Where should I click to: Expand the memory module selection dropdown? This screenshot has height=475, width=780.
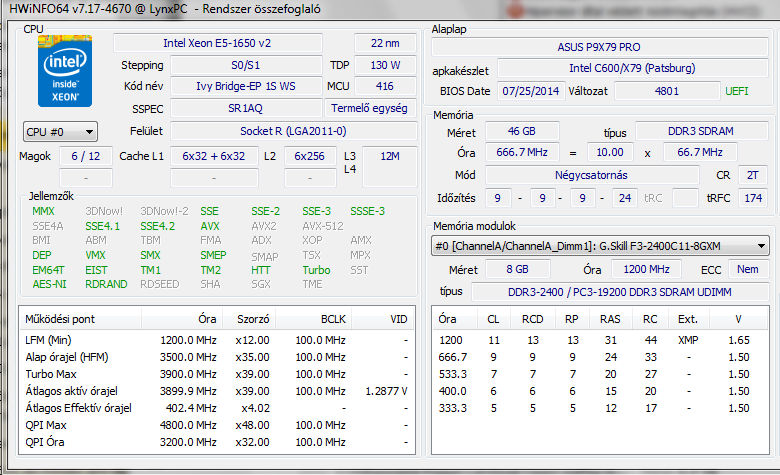(600, 246)
